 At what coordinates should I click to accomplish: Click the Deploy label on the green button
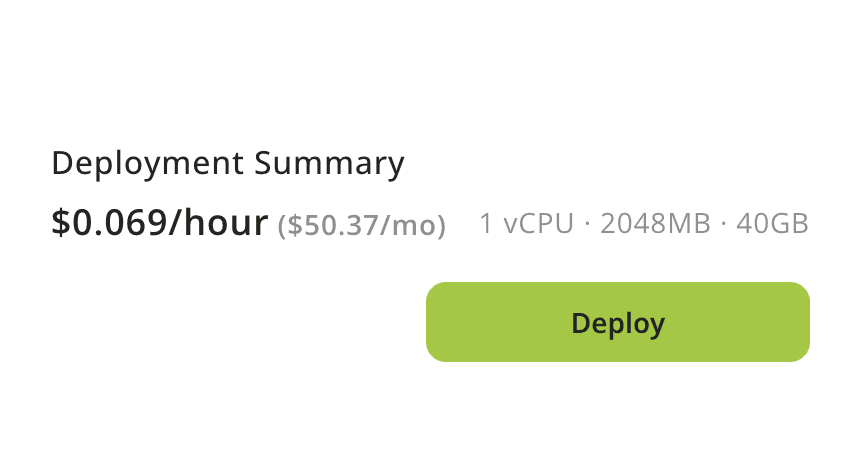617,323
